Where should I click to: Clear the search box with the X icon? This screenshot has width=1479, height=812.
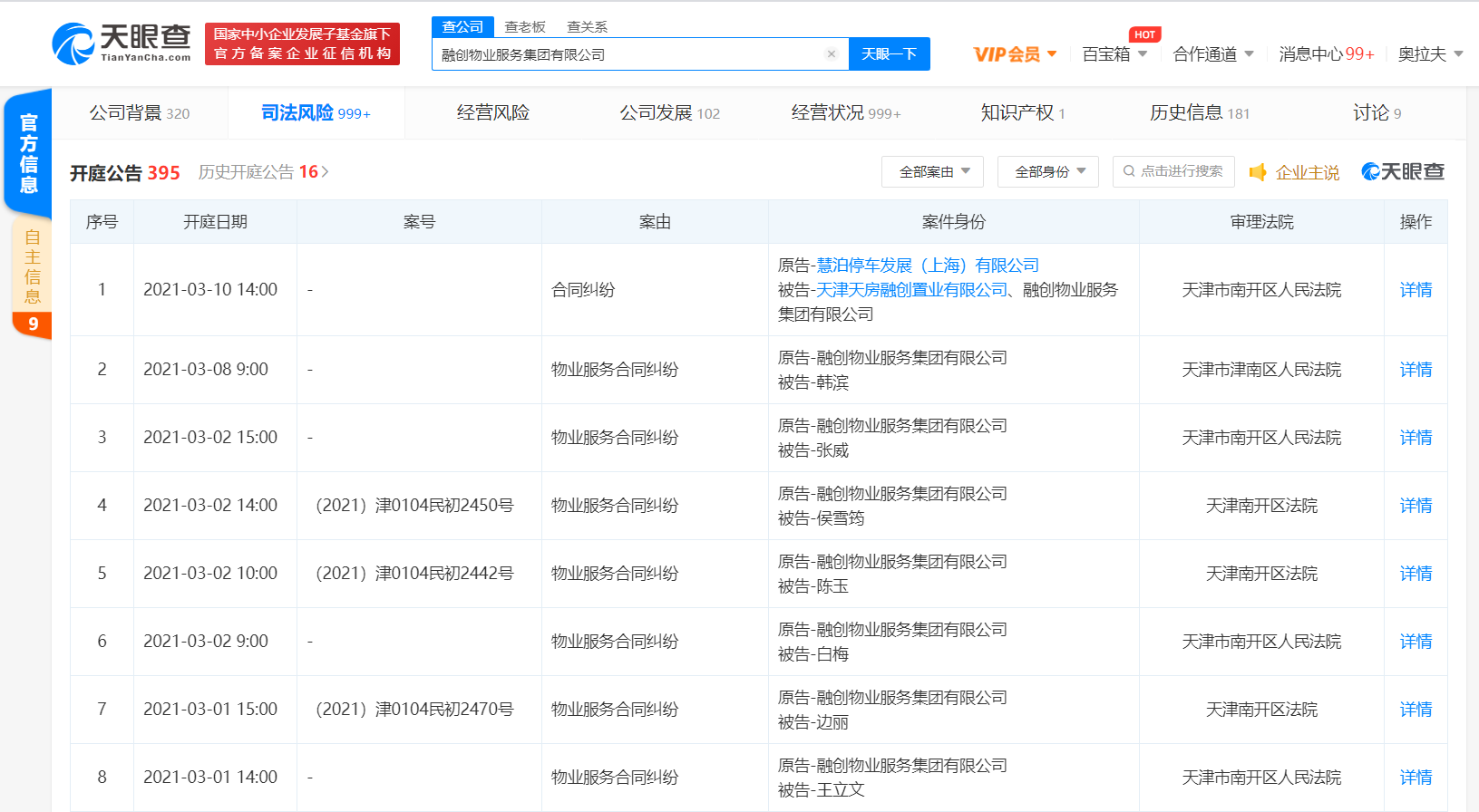[831, 54]
